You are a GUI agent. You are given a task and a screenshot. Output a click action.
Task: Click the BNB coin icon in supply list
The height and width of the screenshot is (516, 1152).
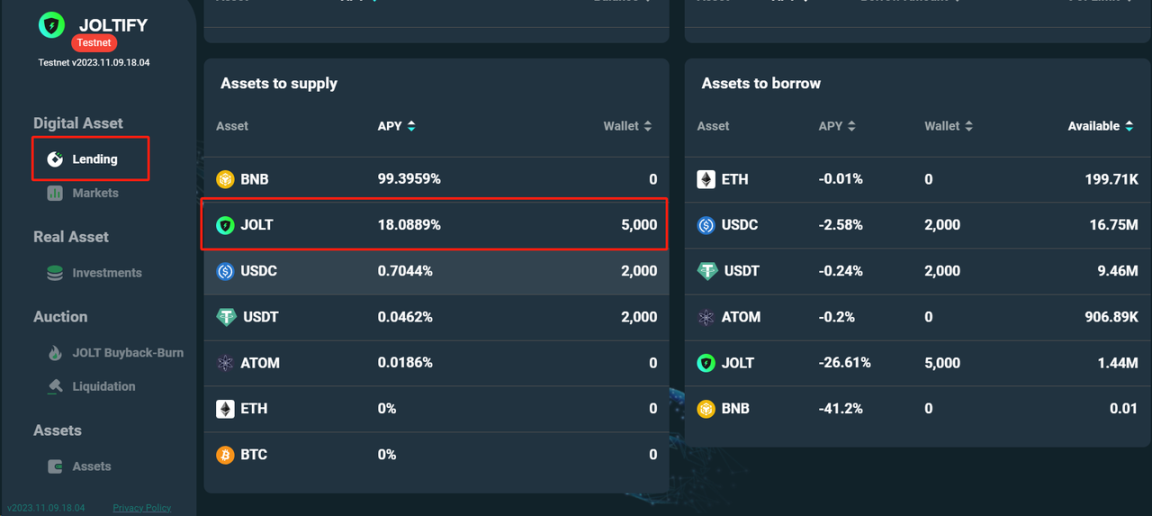[x=225, y=179]
